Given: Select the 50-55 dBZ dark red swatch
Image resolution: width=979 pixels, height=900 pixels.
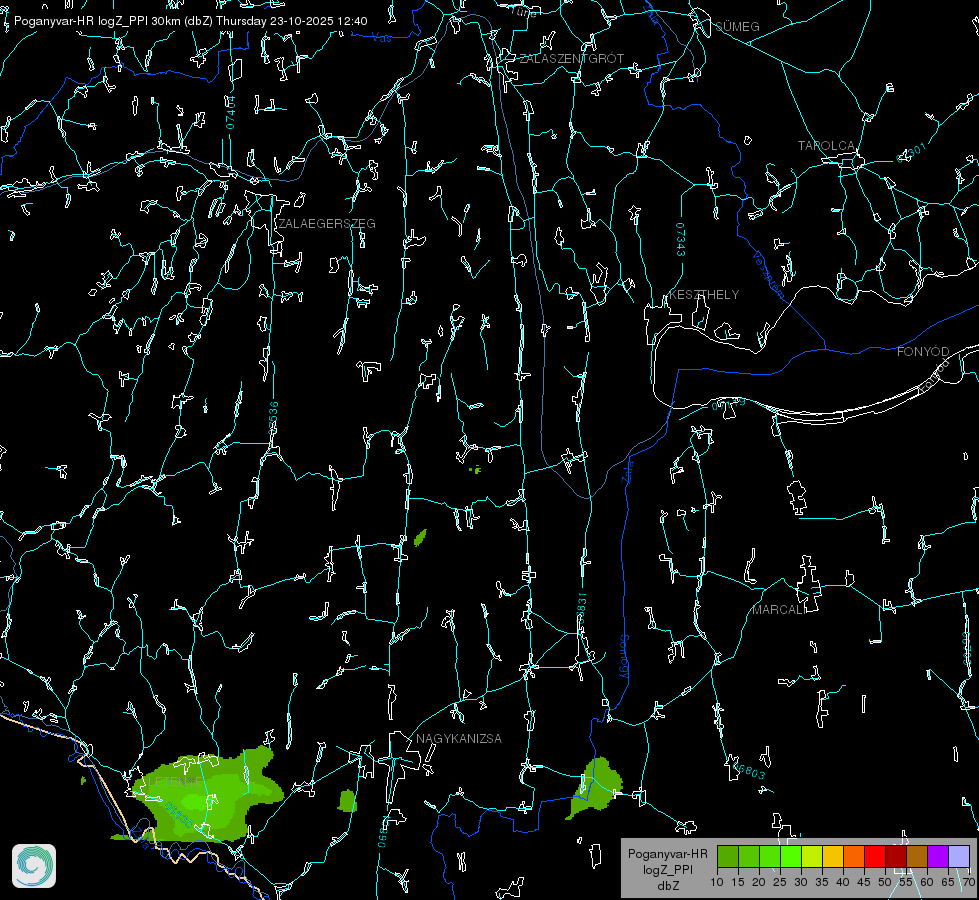Looking at the screenshot, I should coord(896,856).
